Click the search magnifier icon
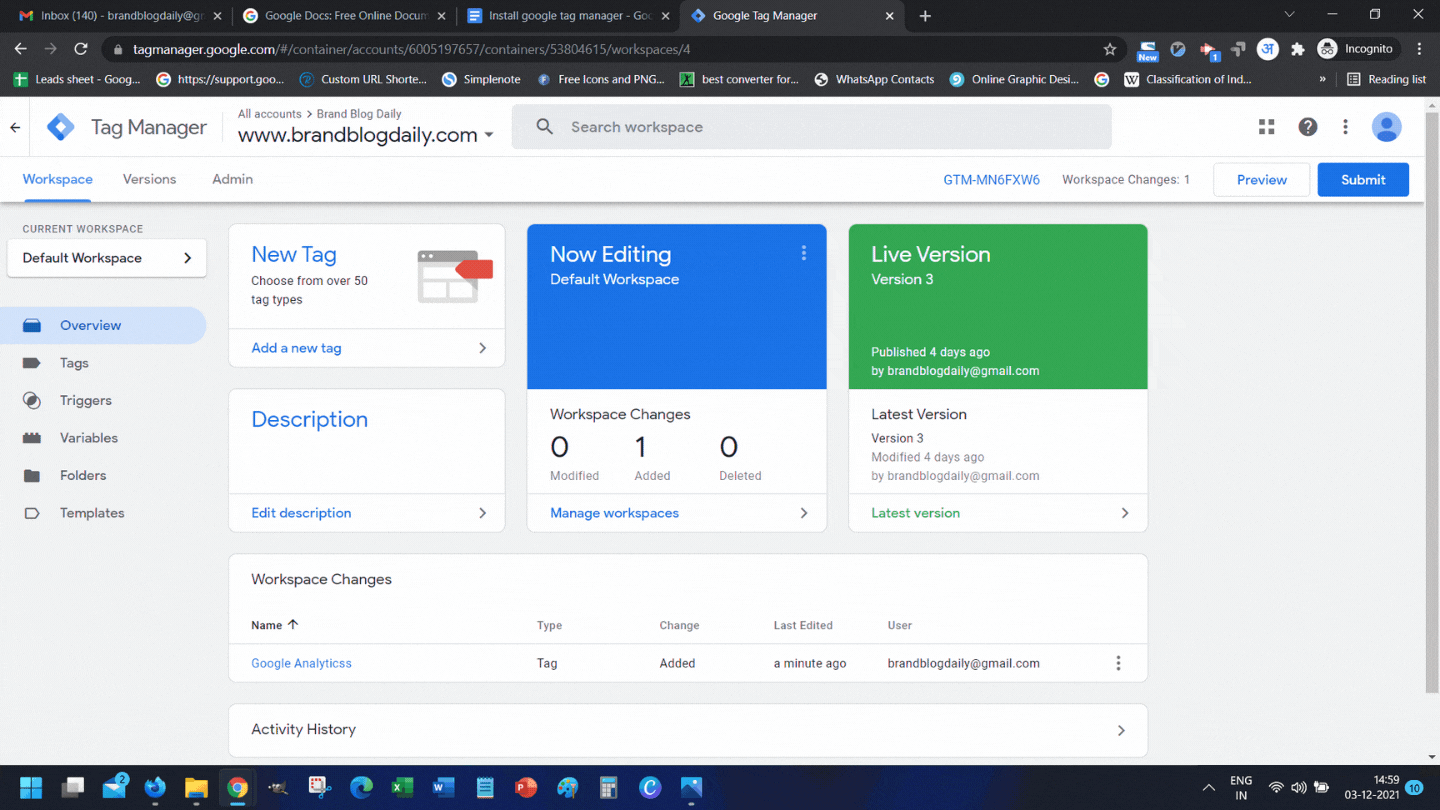This screenshot has width=1440, height=810. (x=545, y=127)
